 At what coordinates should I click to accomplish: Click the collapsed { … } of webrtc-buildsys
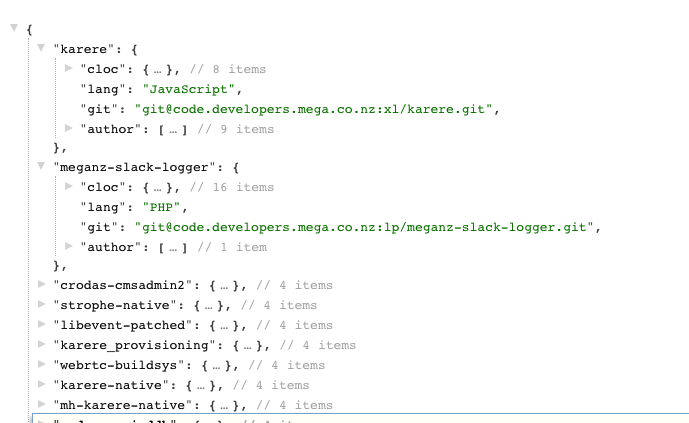coord(216,365)
